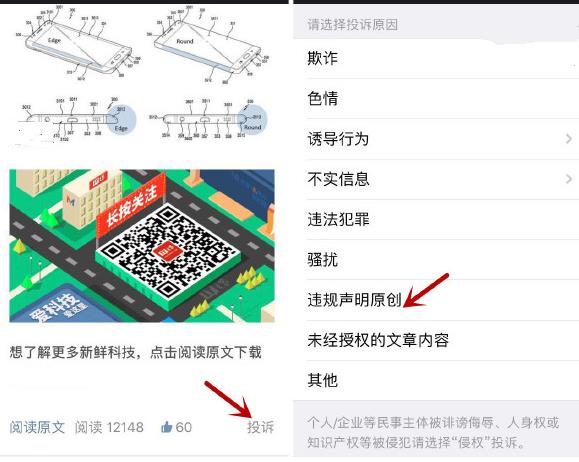Expand the 诱导行为 chevron arrow
This screenshot has height=462, width=579.
tap(569, 139)
